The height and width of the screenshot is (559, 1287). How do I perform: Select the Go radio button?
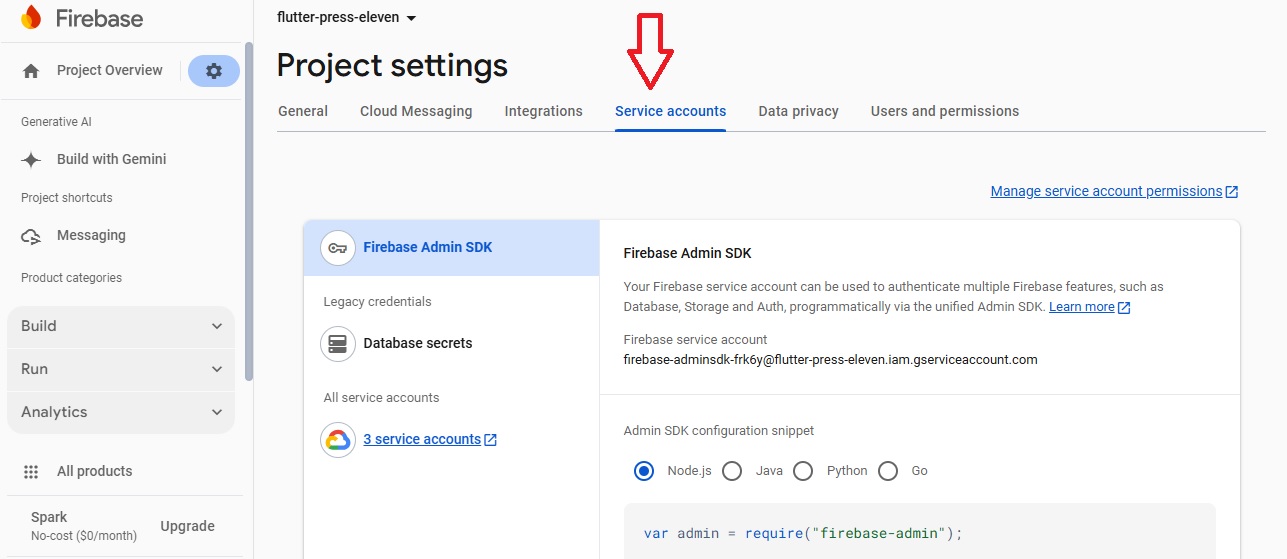coord(888,471)
